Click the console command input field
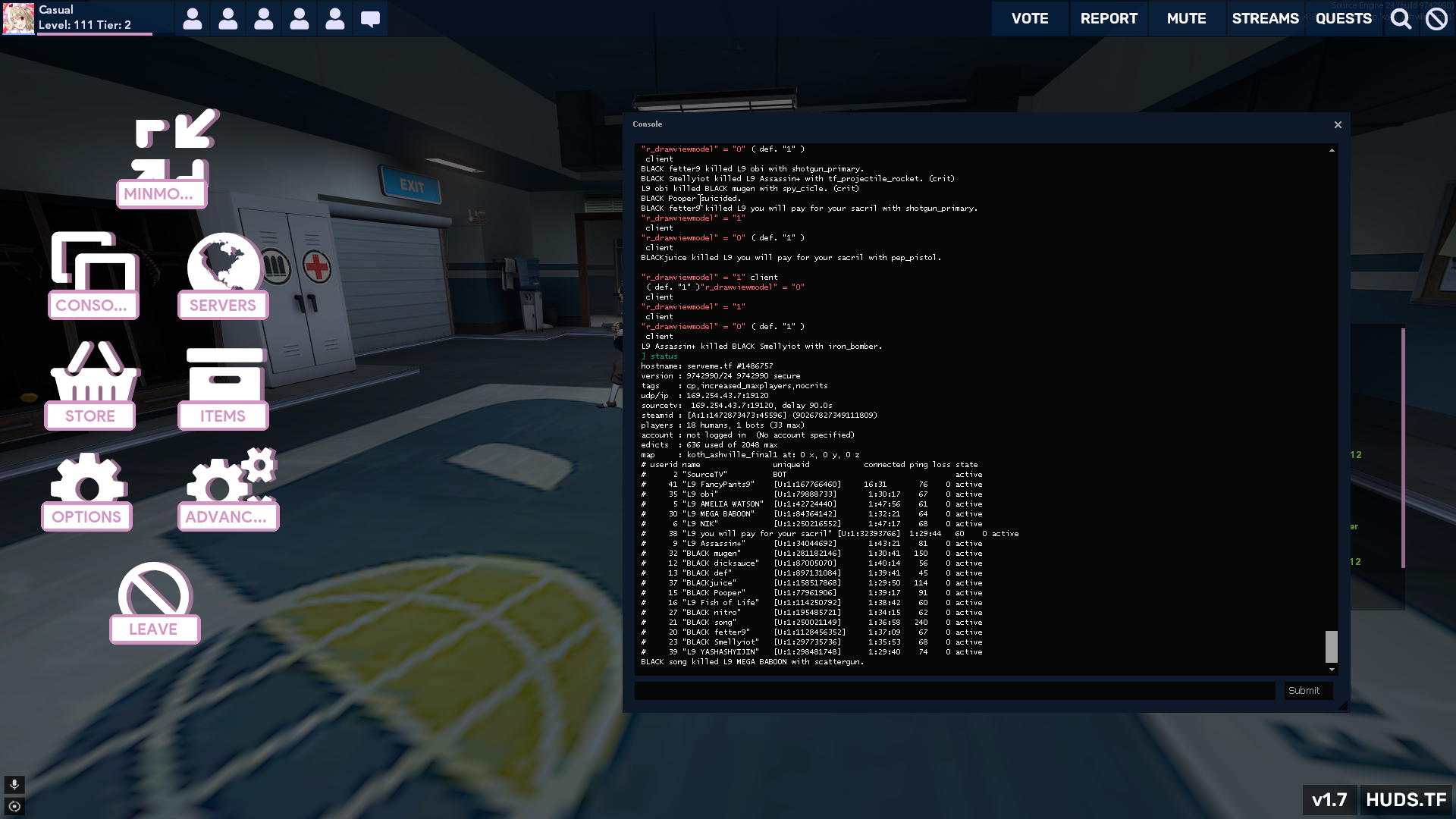Screen dimensions: 1456x819 (x=954, y=691)
